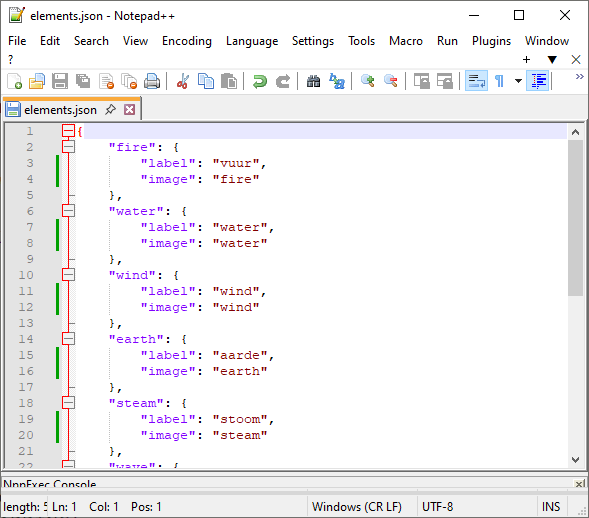589x518 pixels.
Task: Click the Close document toolbar icon
Action: (x=106, y=81)
